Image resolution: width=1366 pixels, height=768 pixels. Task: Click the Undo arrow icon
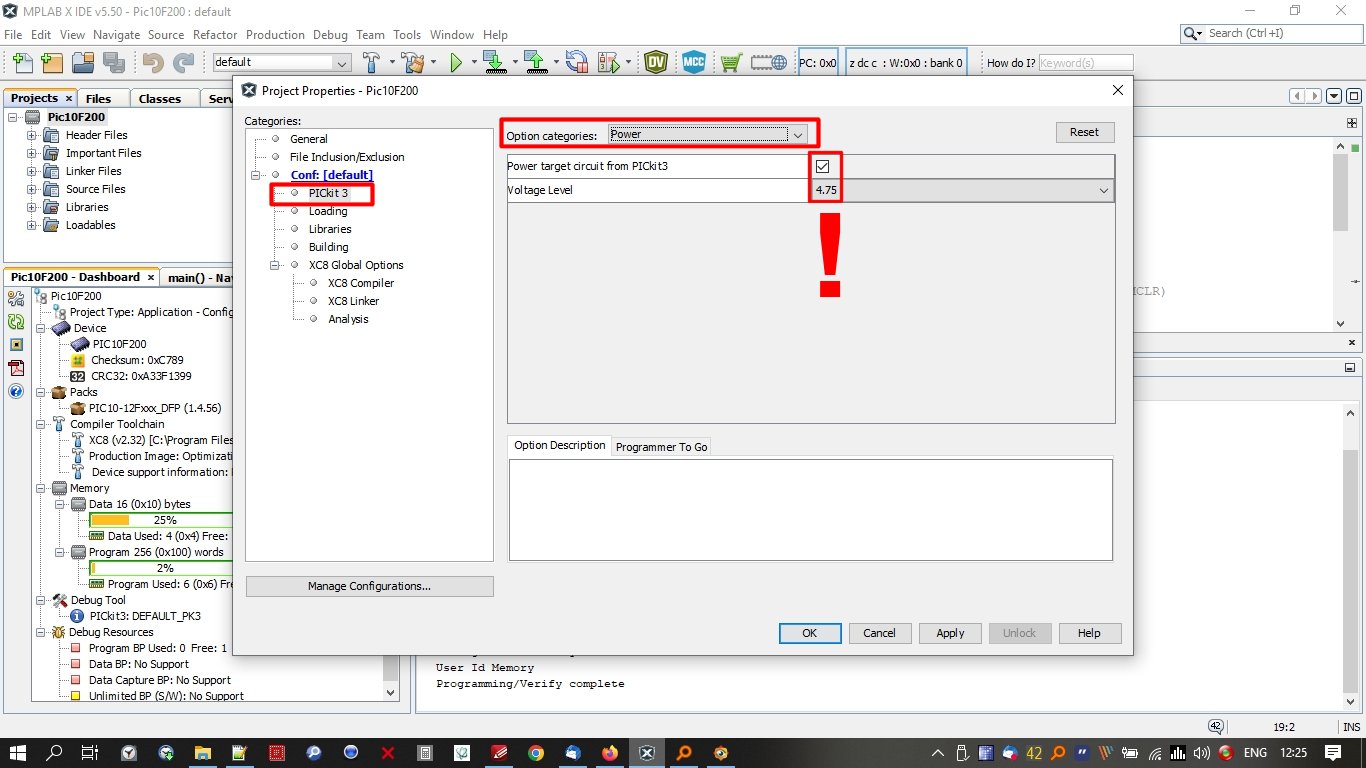153,62
